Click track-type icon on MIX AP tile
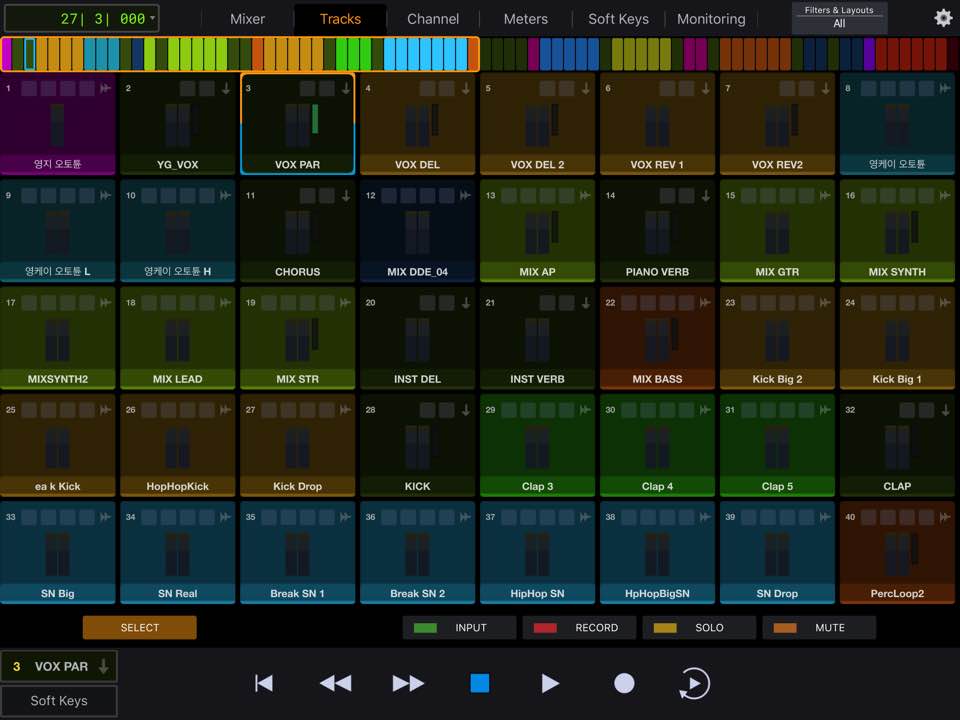This screenshot has width=960, height=720. coord(585,195)
